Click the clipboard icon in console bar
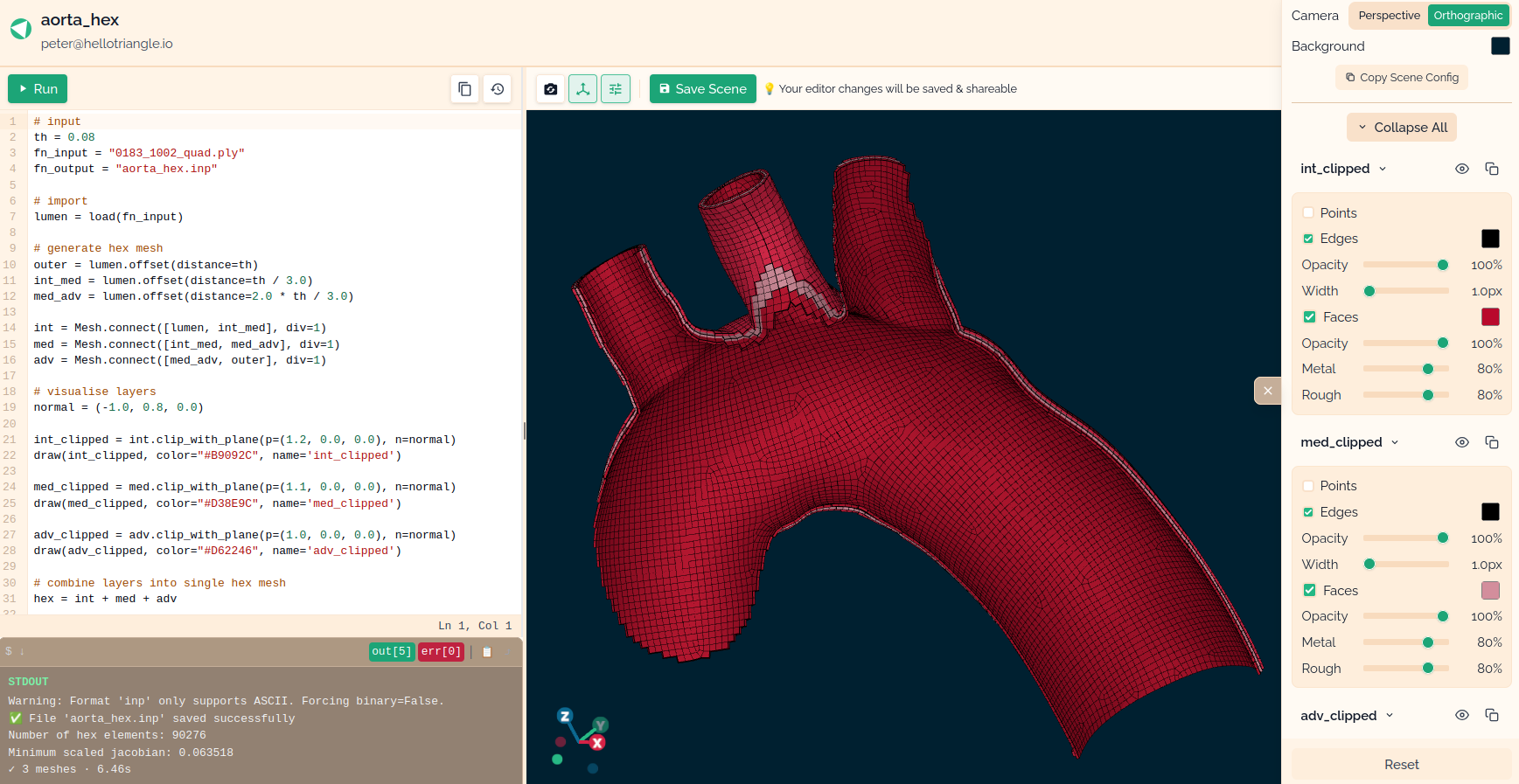The height and width of the screenshot is (784, 1519). (487, 652)
